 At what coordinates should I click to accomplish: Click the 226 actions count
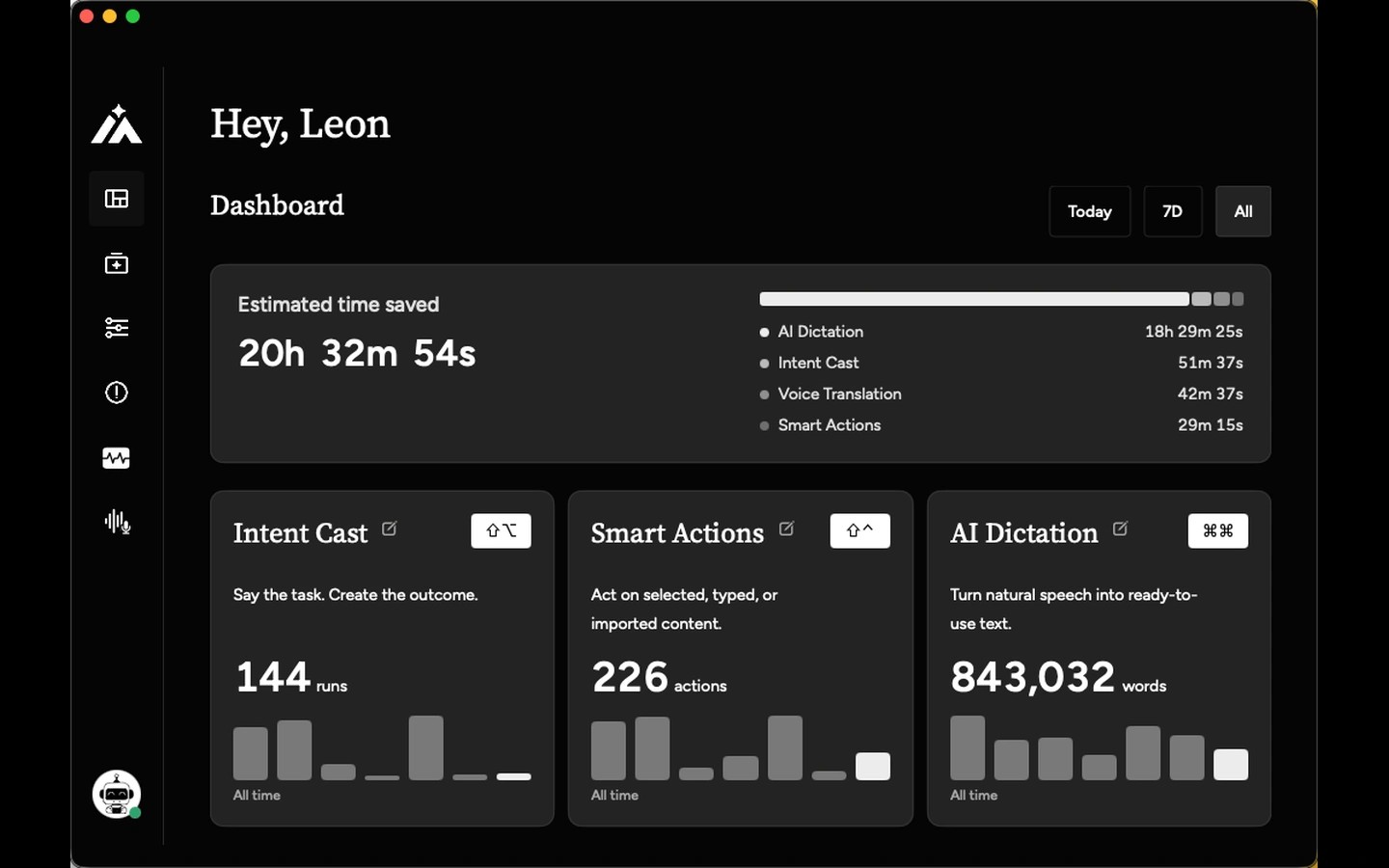tap(659, 677)
